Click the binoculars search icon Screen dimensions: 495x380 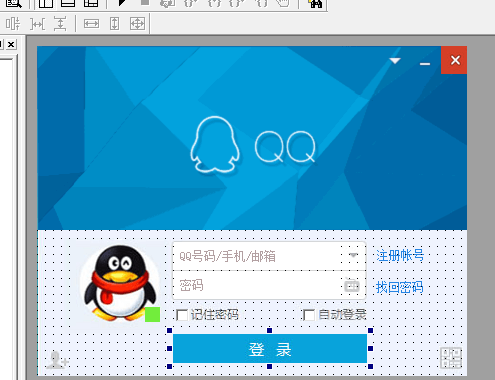[315, 3]
